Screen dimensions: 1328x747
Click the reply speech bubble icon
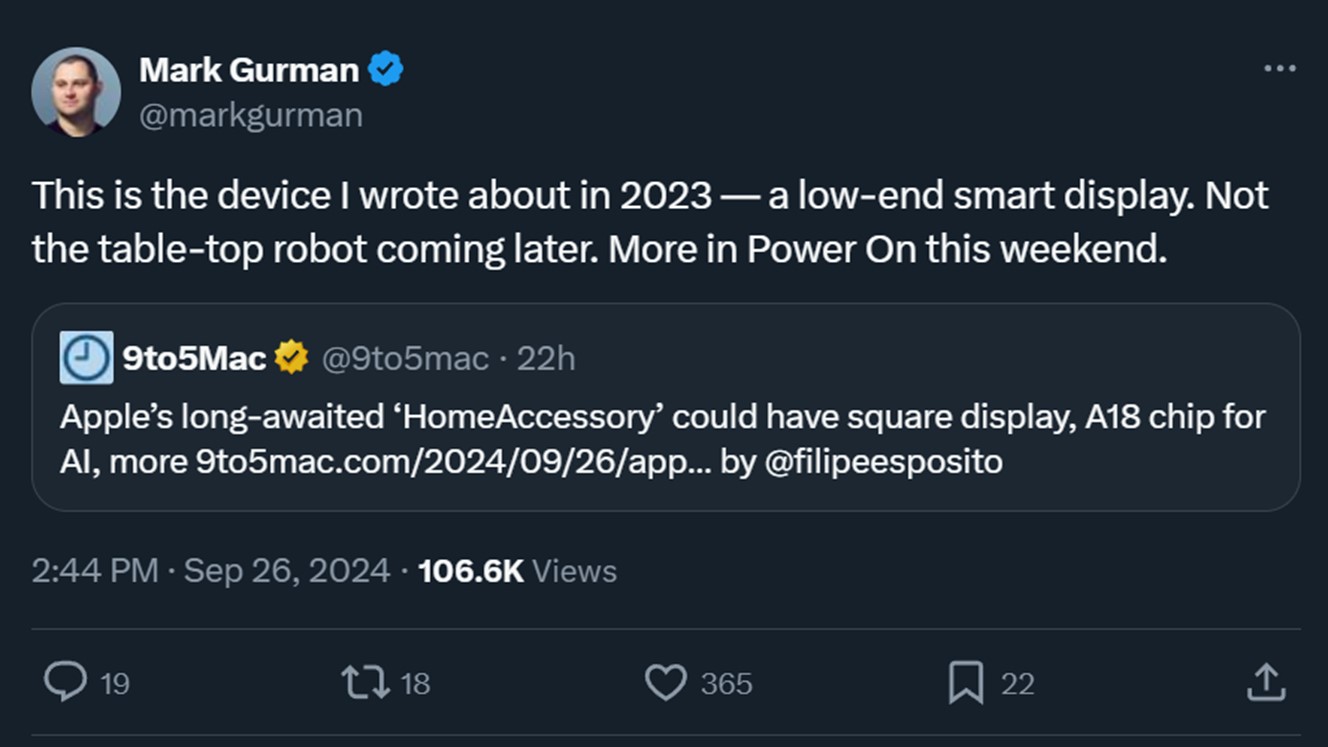coord(66,683)
